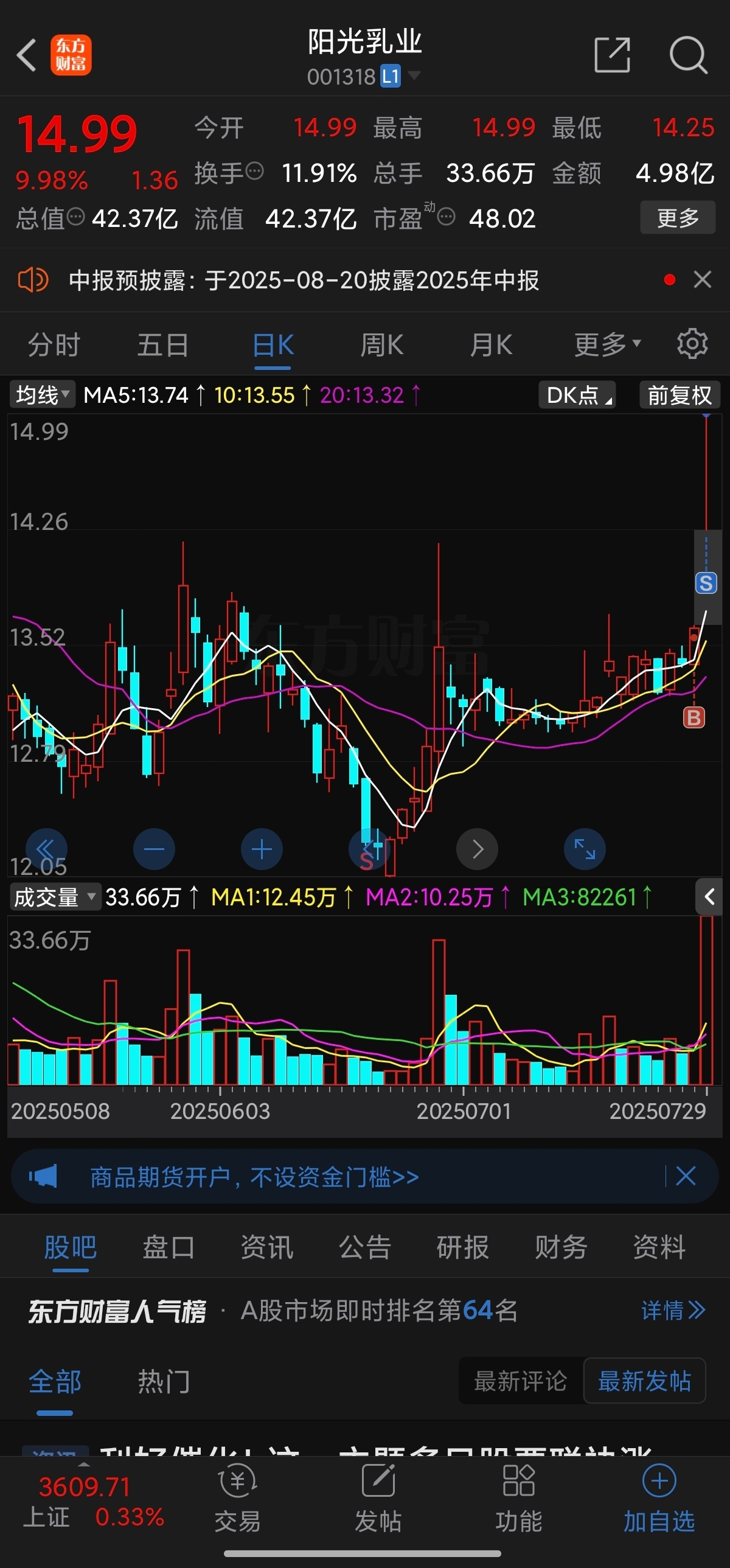
Task: Tap the 东方财富人气榜 title
Action: pyautogui.click(x=117, y=1311)
